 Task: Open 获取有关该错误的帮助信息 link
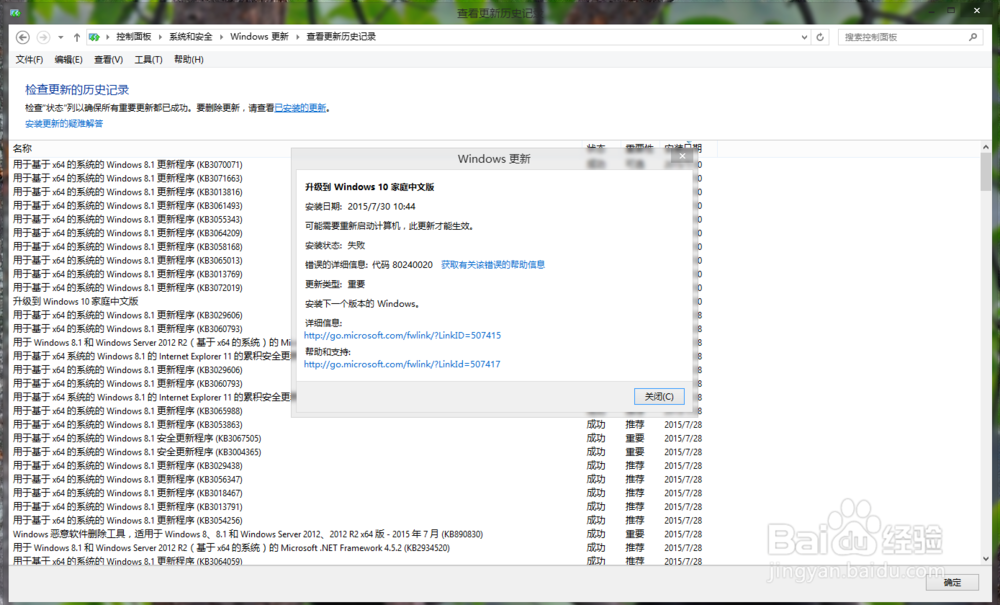(493, 265)
